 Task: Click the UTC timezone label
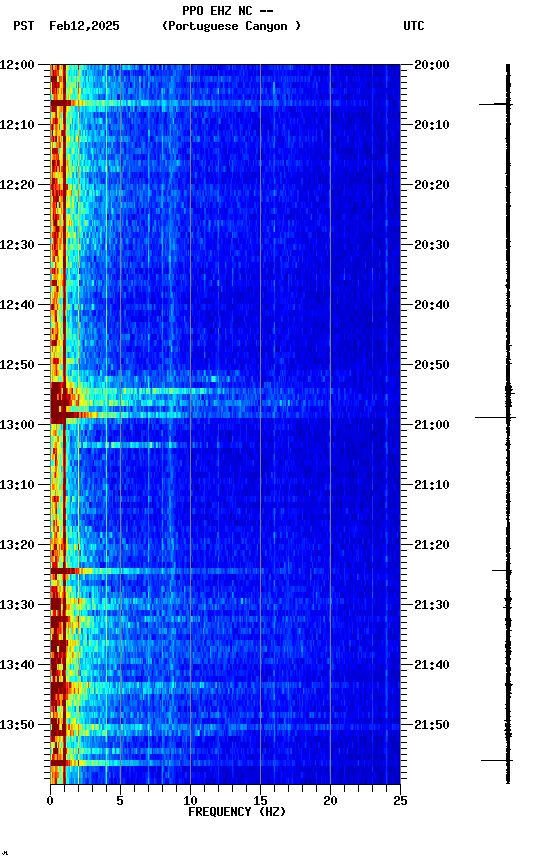coord(414,26)
